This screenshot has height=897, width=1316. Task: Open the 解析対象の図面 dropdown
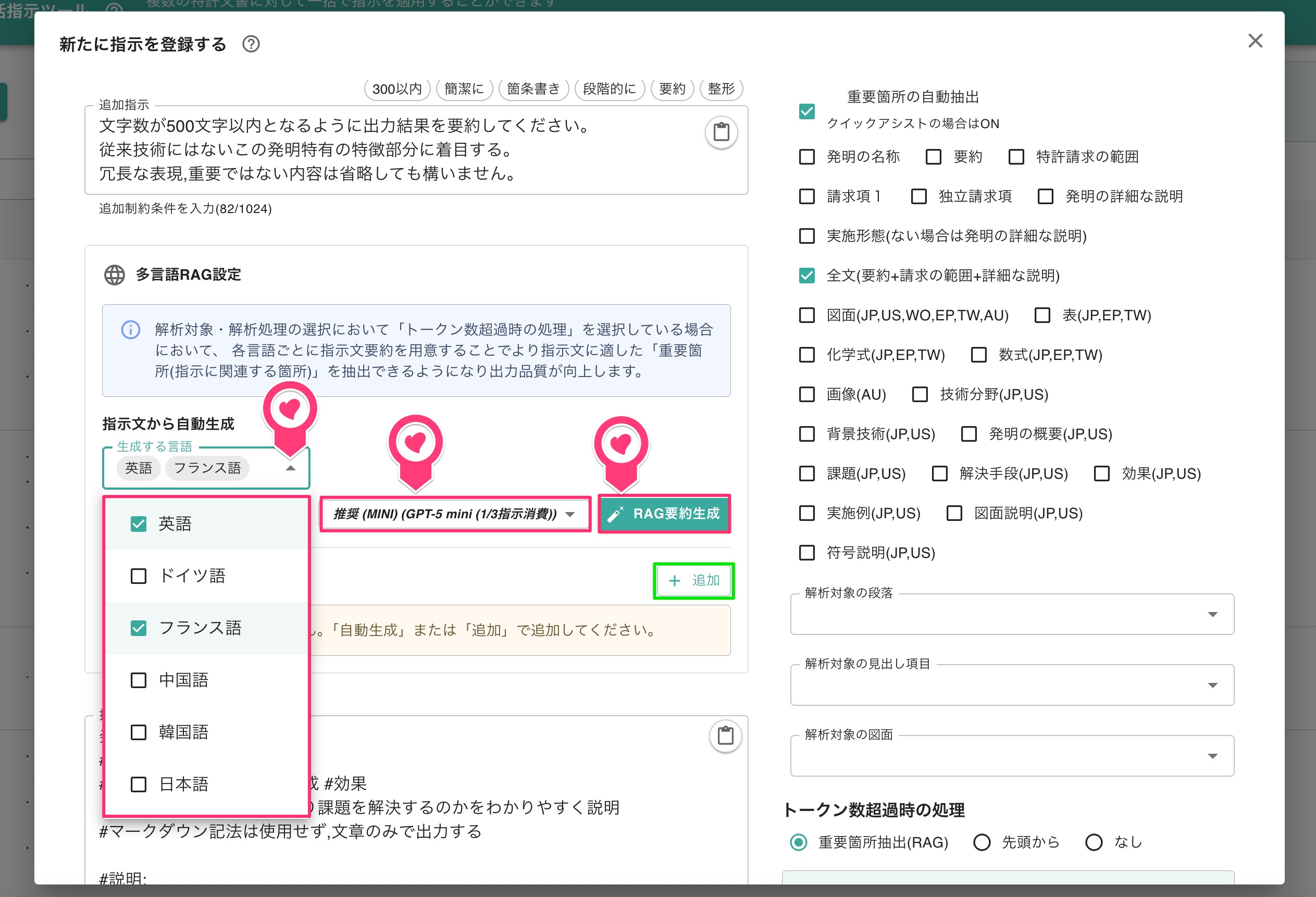(x=1012, y=756)
